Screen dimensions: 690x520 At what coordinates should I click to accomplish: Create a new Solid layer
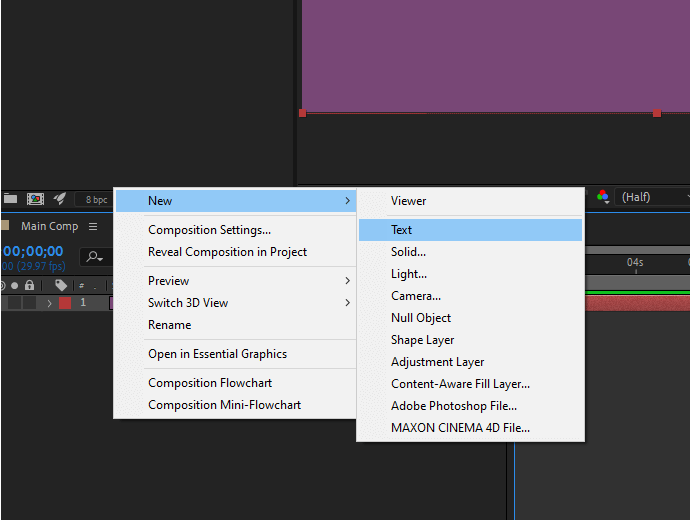pos(470,252)
